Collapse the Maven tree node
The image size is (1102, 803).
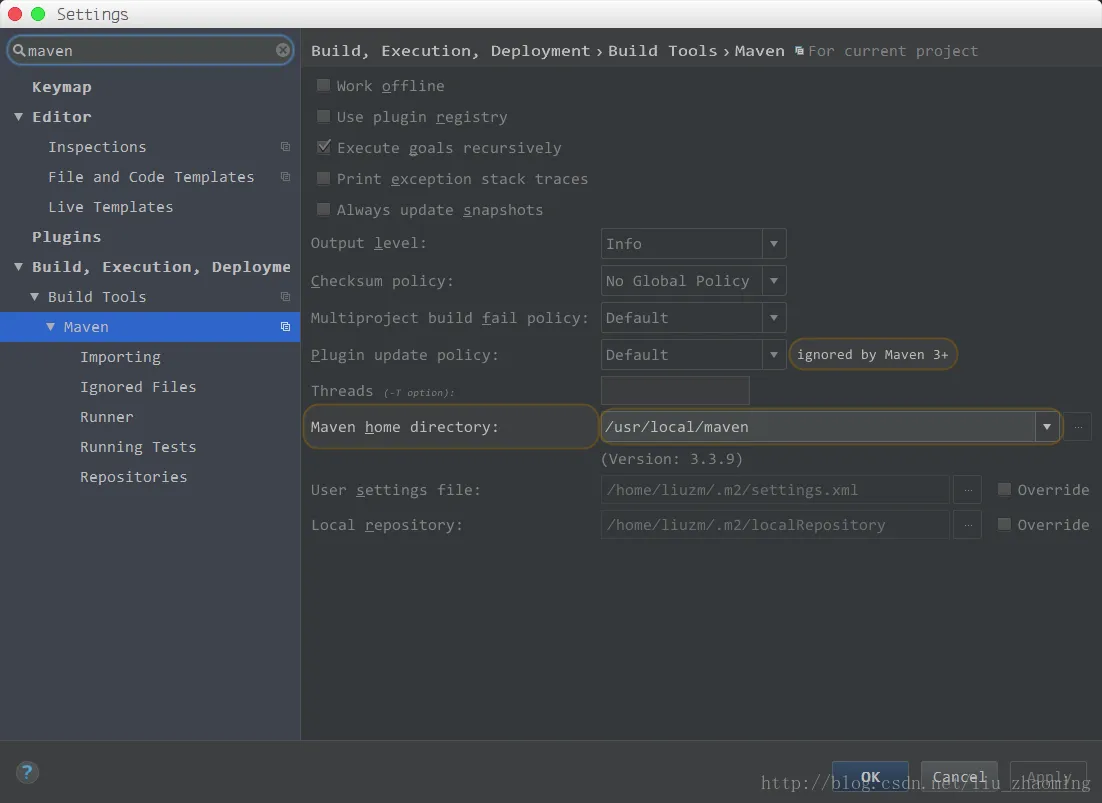51,327
